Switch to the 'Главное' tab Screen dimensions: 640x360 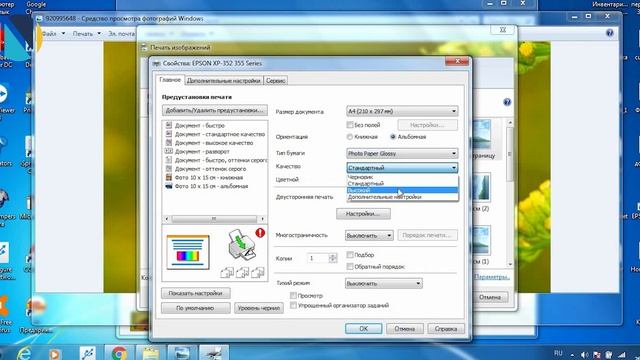click(x=170, y=80)
